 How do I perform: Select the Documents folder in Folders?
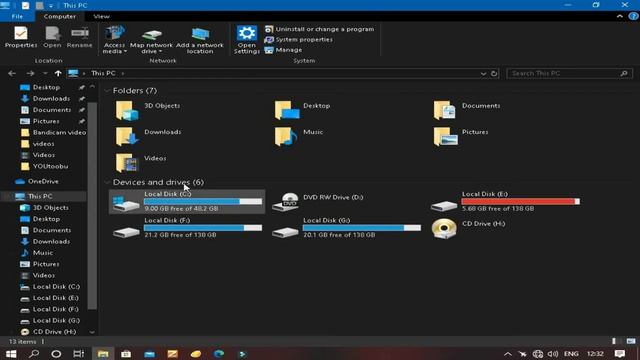[467, 110]
